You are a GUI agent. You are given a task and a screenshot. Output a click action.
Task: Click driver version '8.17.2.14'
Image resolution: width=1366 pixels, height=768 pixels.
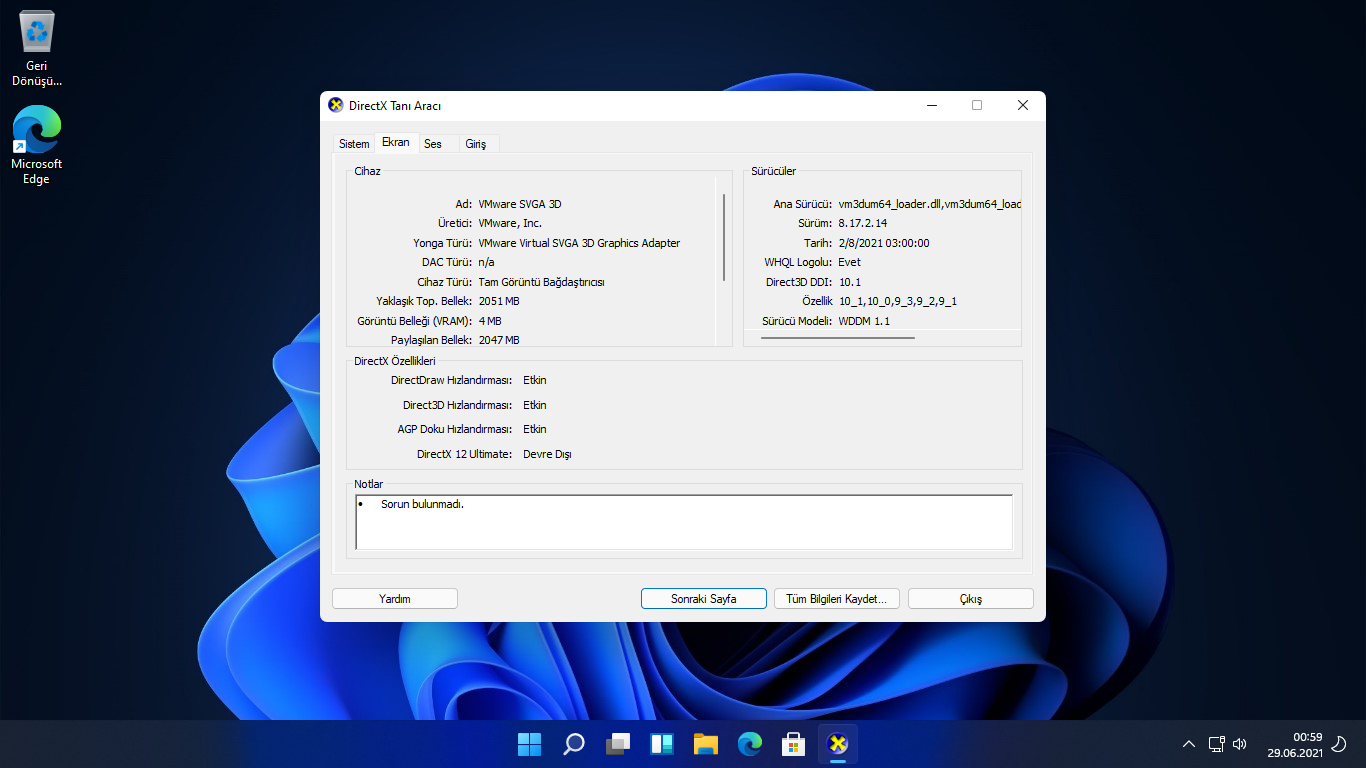[862, 223]
